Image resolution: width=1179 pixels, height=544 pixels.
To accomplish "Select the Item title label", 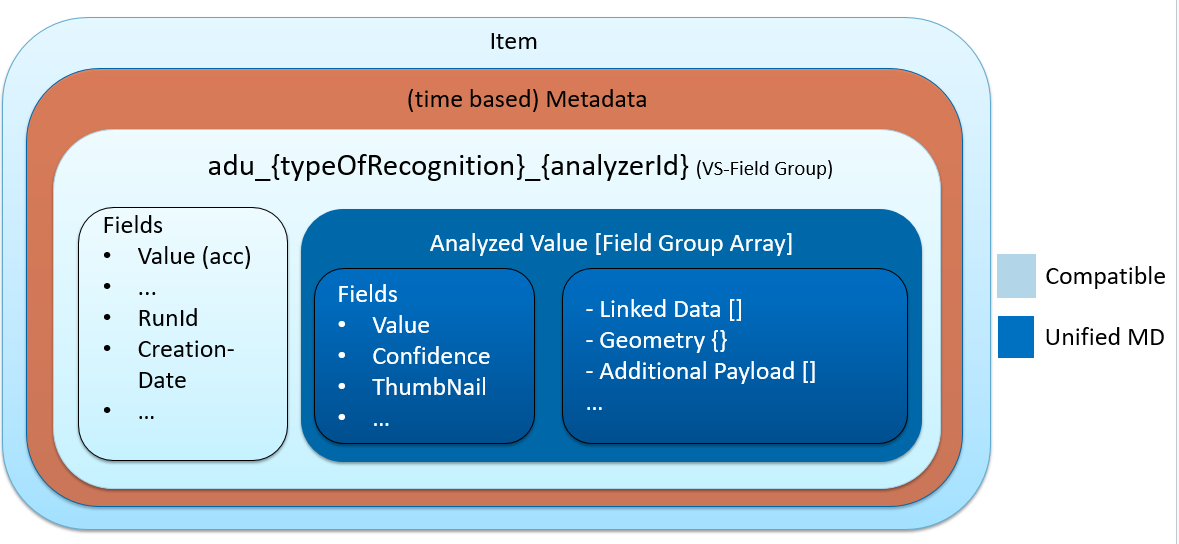I will [513, 42].
